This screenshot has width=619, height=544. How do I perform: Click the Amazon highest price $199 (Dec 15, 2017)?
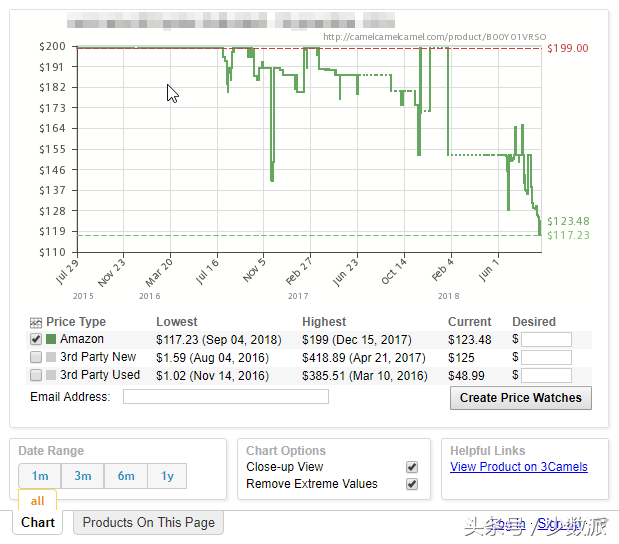pyautogui.click(x=356, y=340)
